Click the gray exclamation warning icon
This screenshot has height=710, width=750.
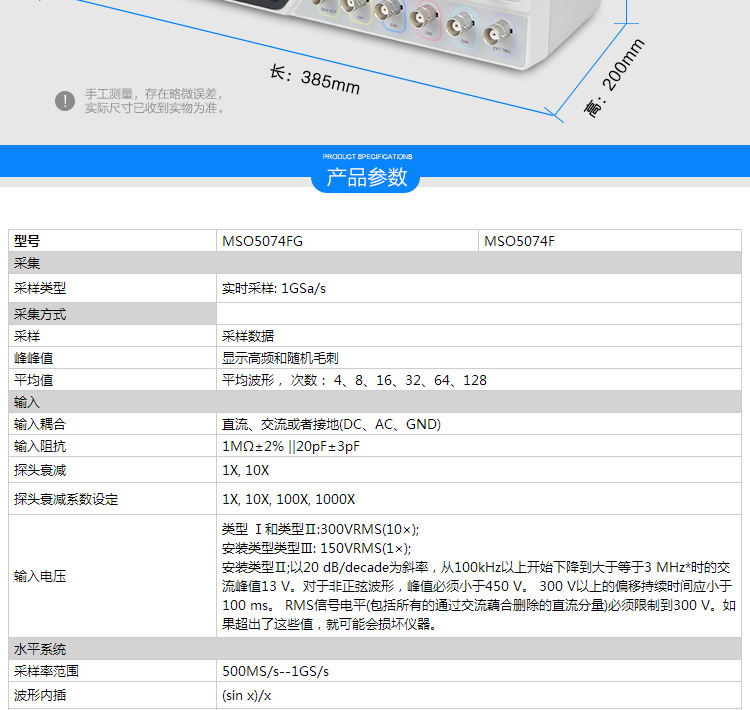(x=65, y=100)
